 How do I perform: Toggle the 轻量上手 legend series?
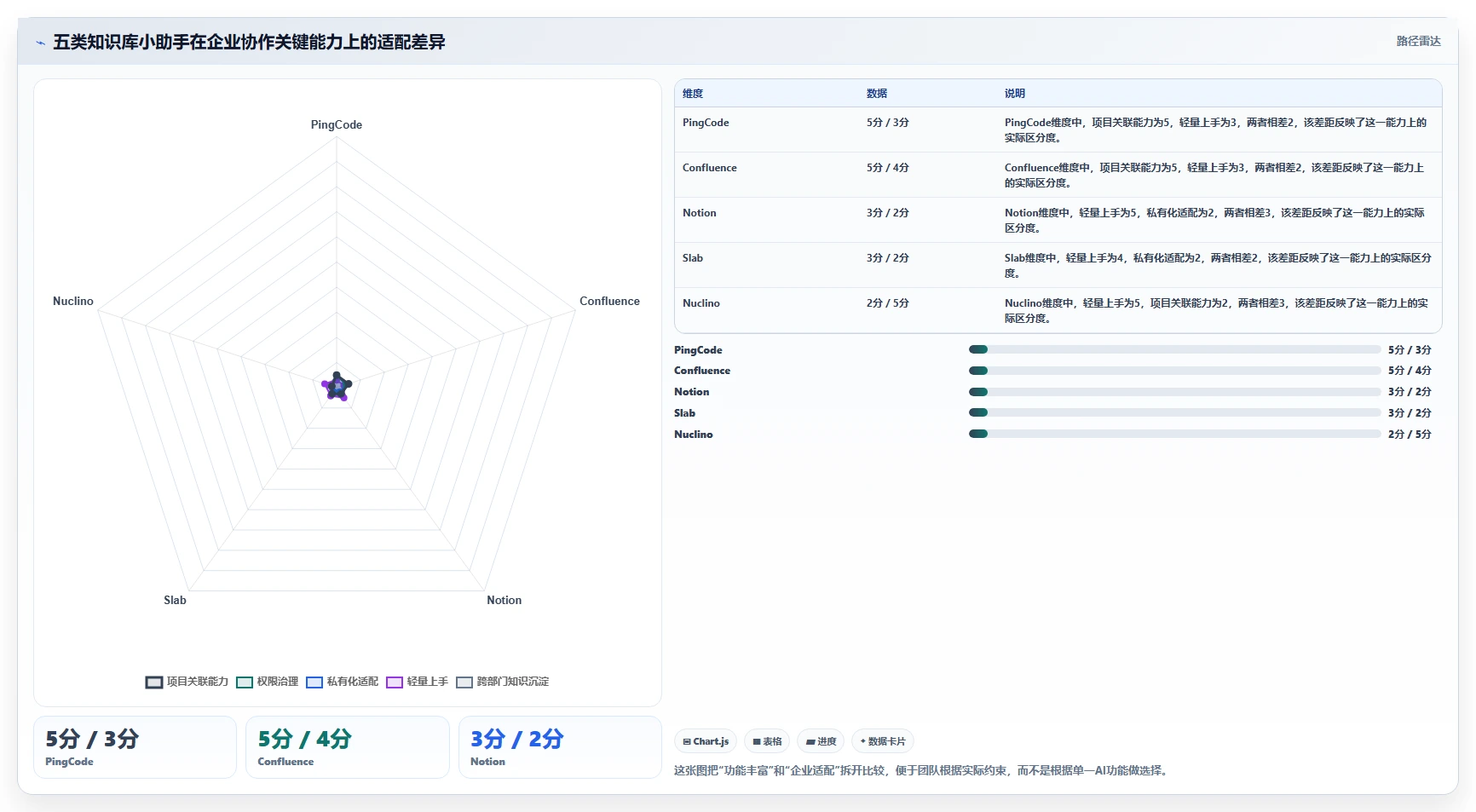point(417,682)
